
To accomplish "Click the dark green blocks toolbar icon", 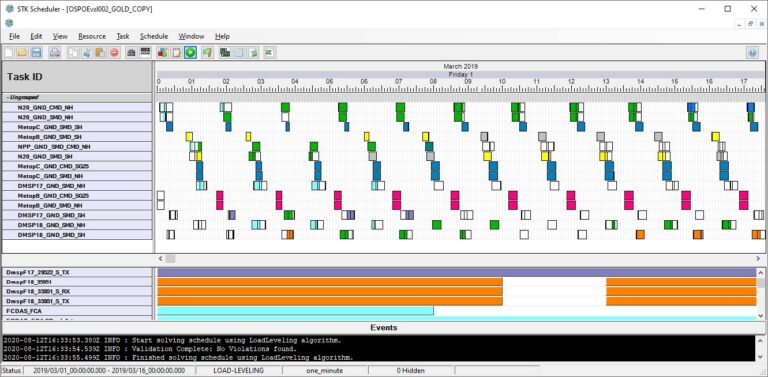I will [x=225, y=52].
